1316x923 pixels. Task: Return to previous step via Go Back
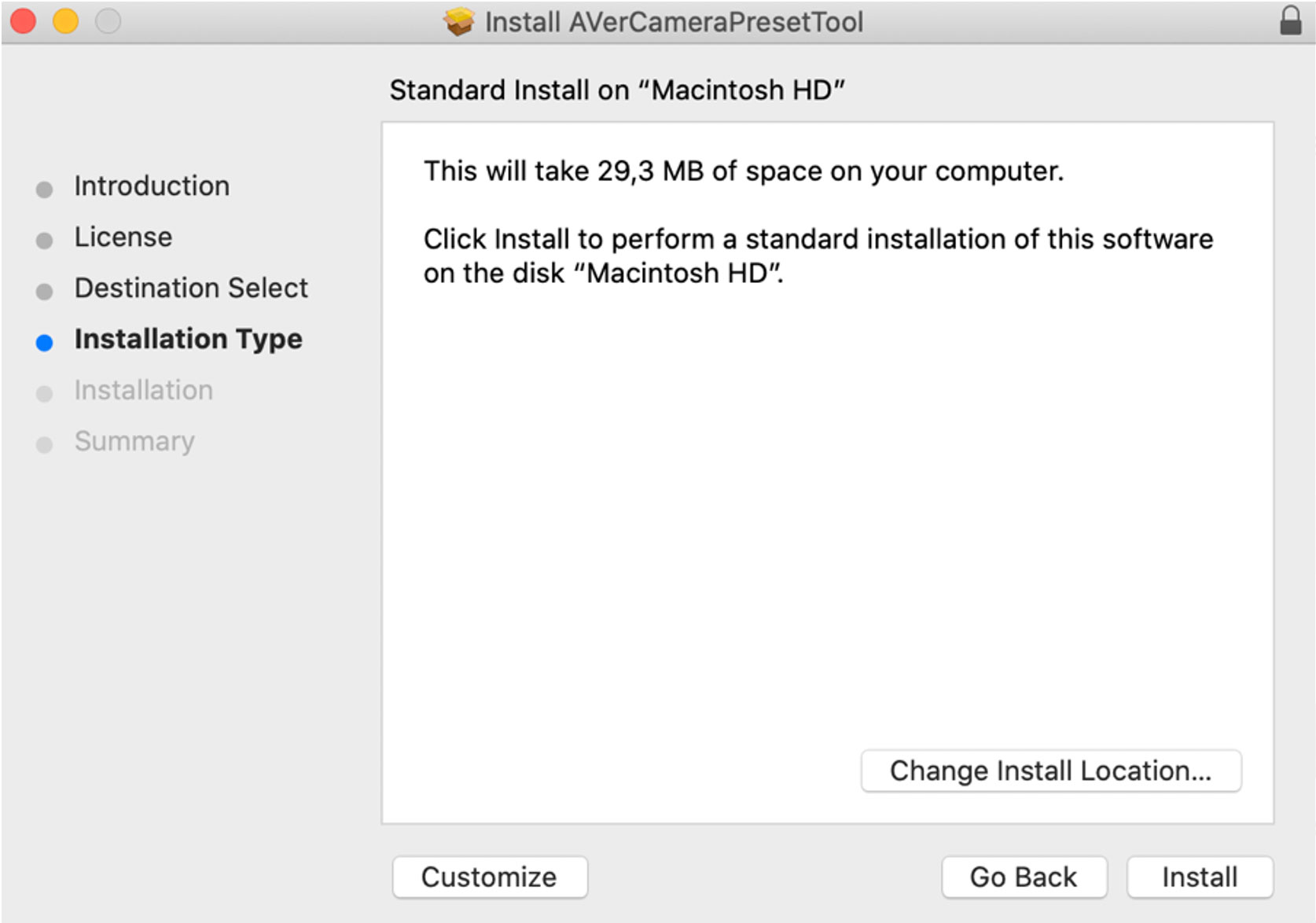pos(1024,877)
